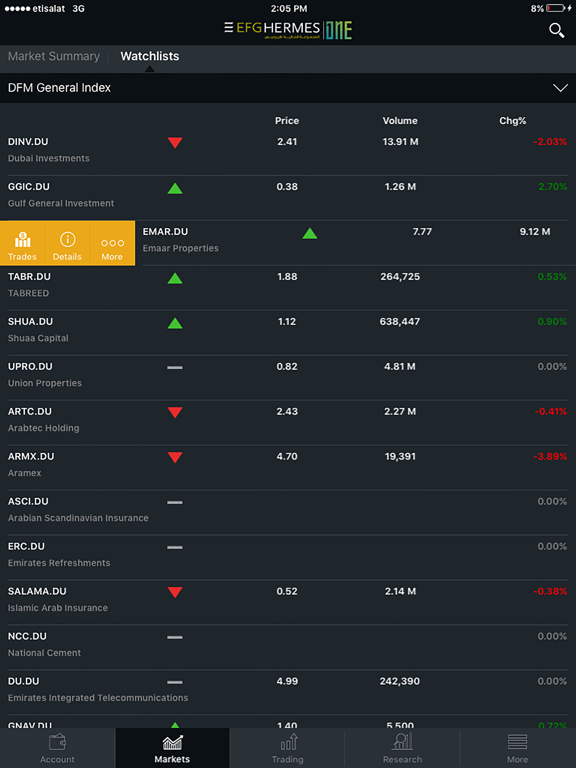576x768 pixels.
Task: Tap the 2.70% change for GGIC.DU
Action: 553,187
